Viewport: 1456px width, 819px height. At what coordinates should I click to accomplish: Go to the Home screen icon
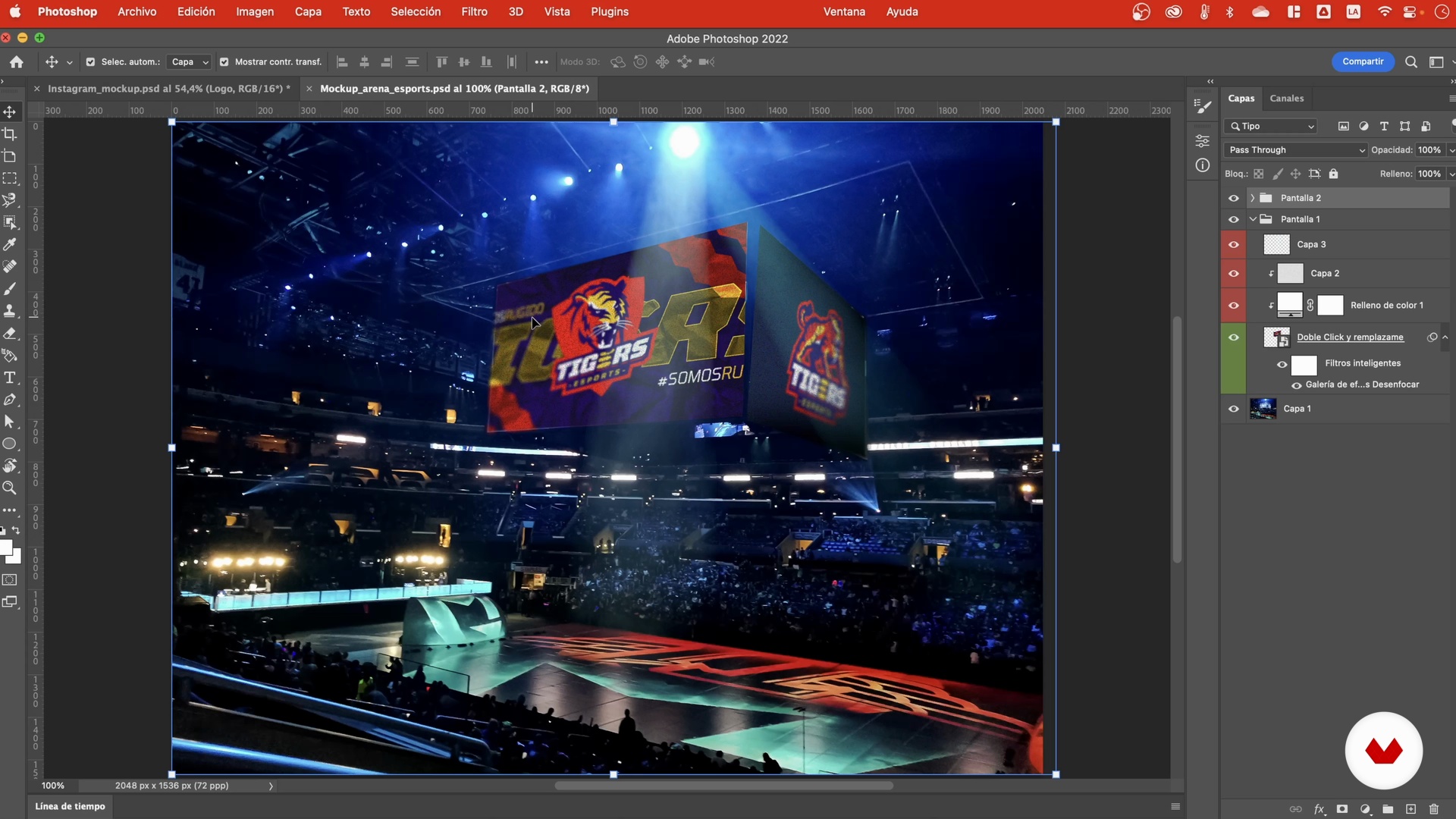[17, 62]
